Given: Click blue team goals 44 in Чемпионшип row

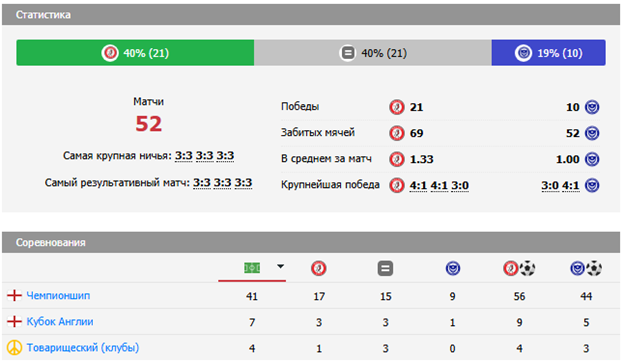Looking at the screenshot, I should (586, 297).
